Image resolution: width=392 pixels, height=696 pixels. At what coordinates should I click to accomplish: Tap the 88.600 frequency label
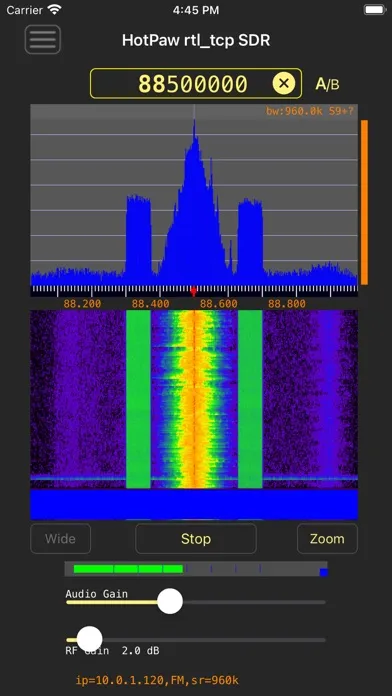click(218, 304)
